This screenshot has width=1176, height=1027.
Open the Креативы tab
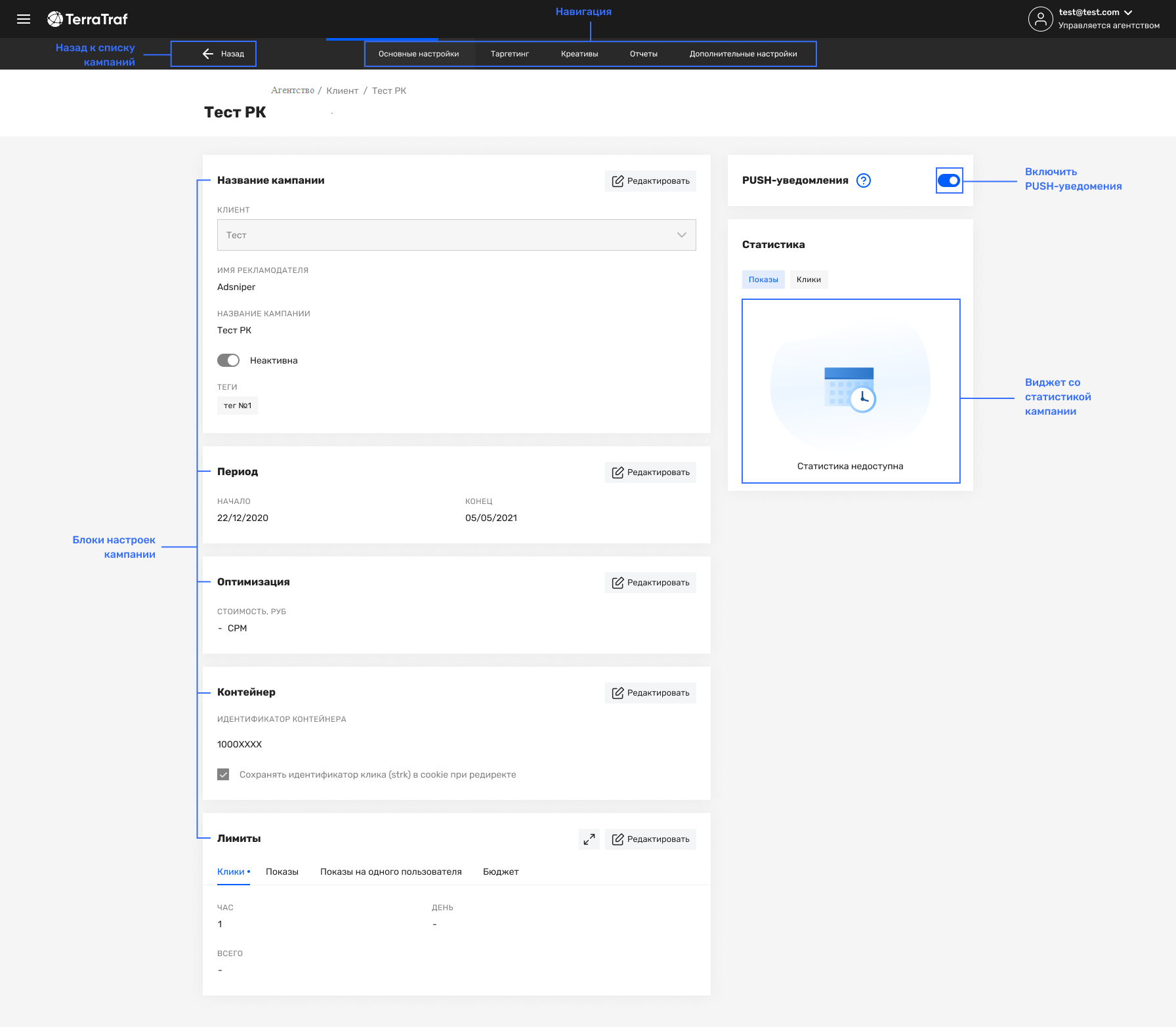coord(579,54)
